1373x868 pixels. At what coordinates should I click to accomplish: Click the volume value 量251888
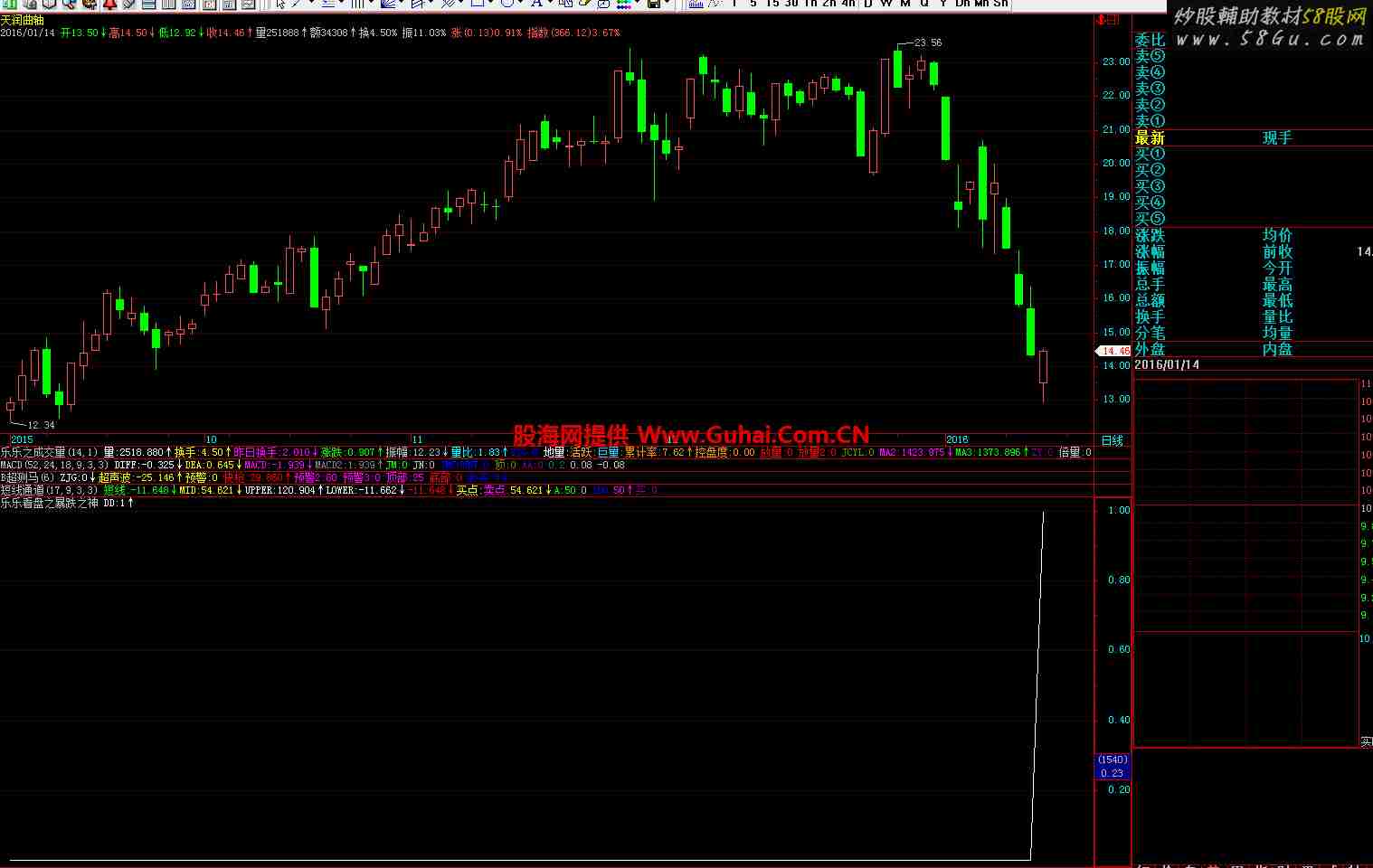277,33
